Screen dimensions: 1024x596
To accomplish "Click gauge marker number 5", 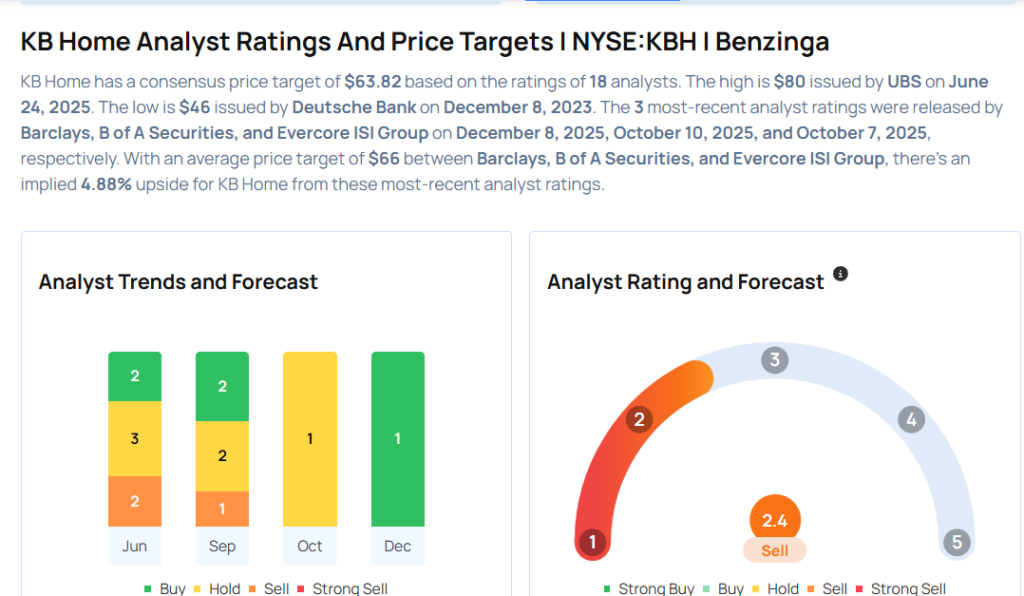I will 957,543.
